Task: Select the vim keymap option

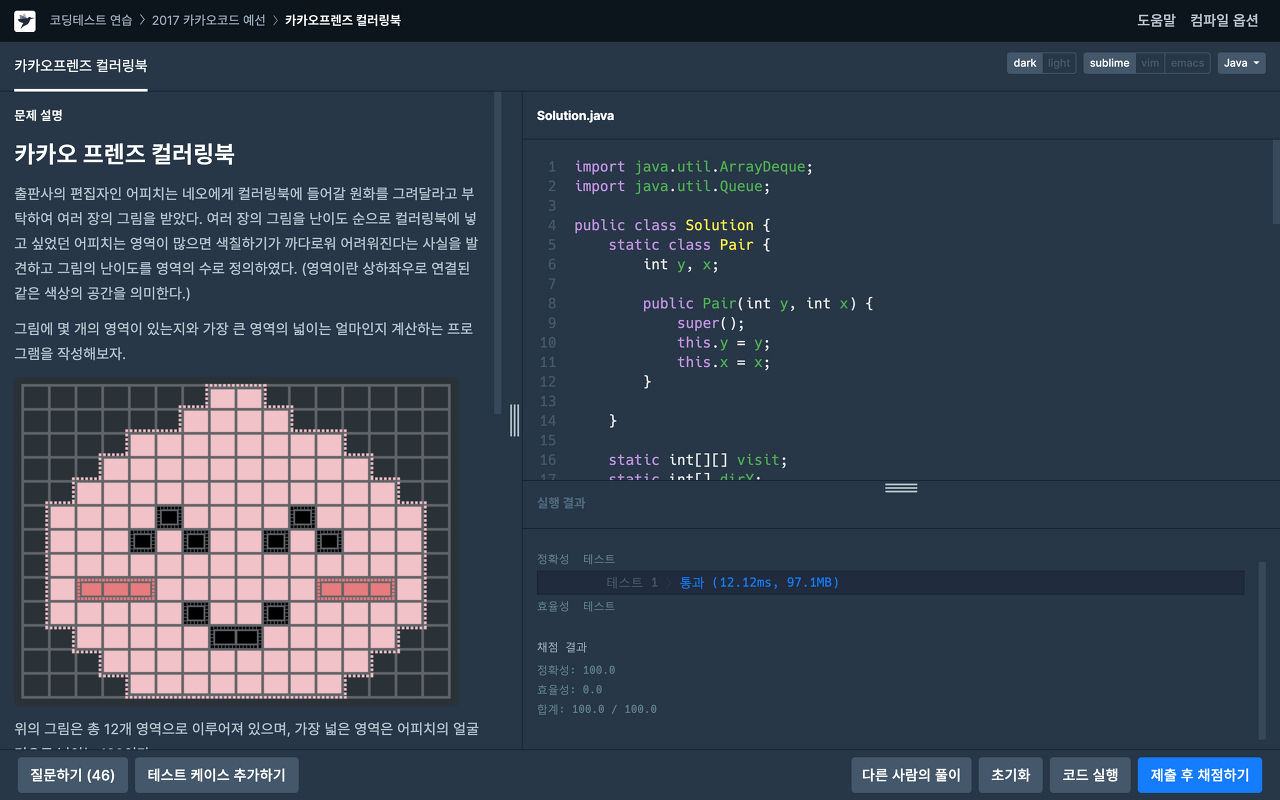Action: click(1150, 63)
